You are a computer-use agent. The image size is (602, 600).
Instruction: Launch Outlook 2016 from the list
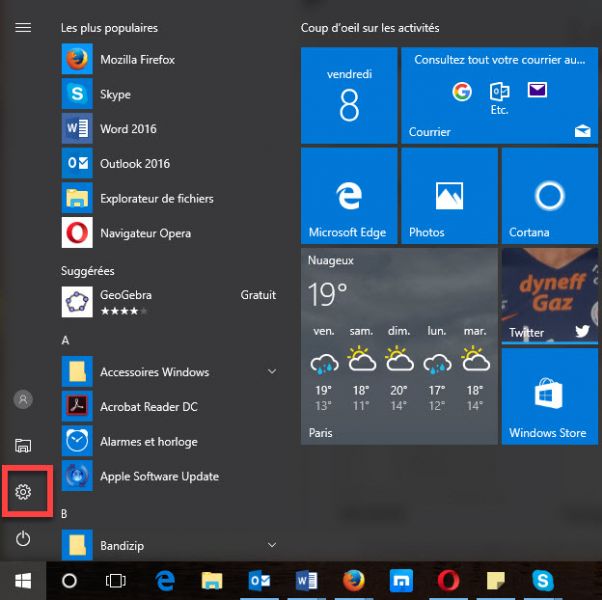point(169,164)
